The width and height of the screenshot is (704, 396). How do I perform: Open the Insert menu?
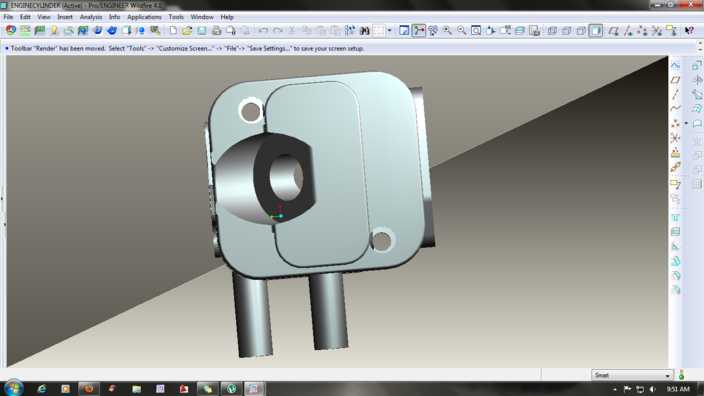pos(65,17)
